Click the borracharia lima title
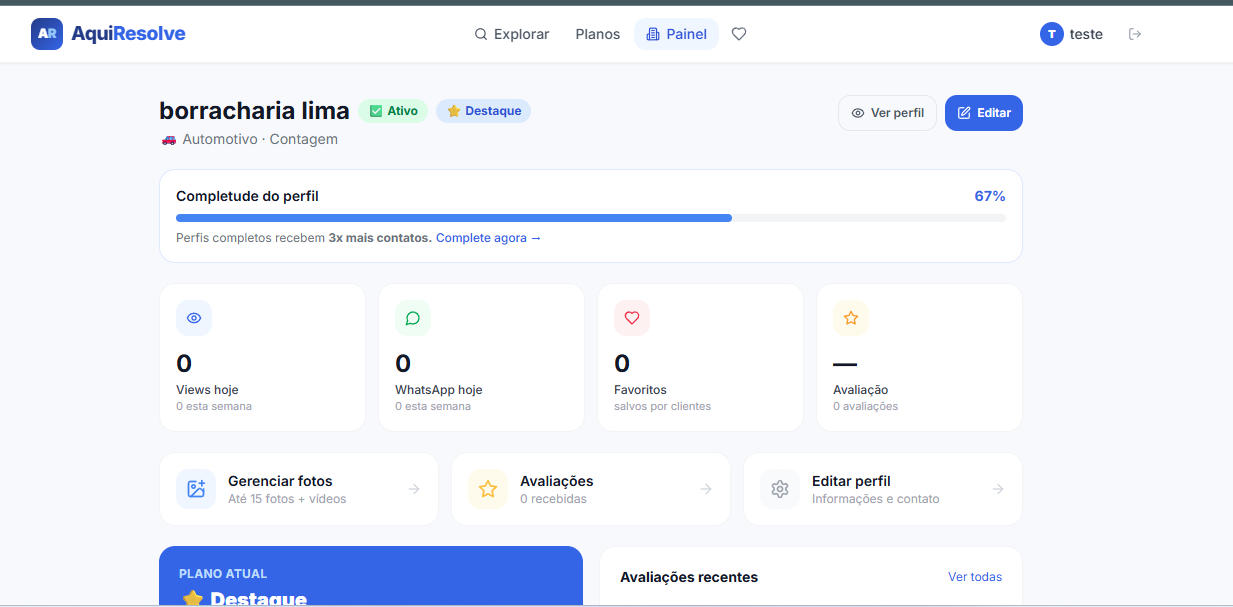Image resolution: width=1233 pixels, height=607 pixels. tap(254, 111)
